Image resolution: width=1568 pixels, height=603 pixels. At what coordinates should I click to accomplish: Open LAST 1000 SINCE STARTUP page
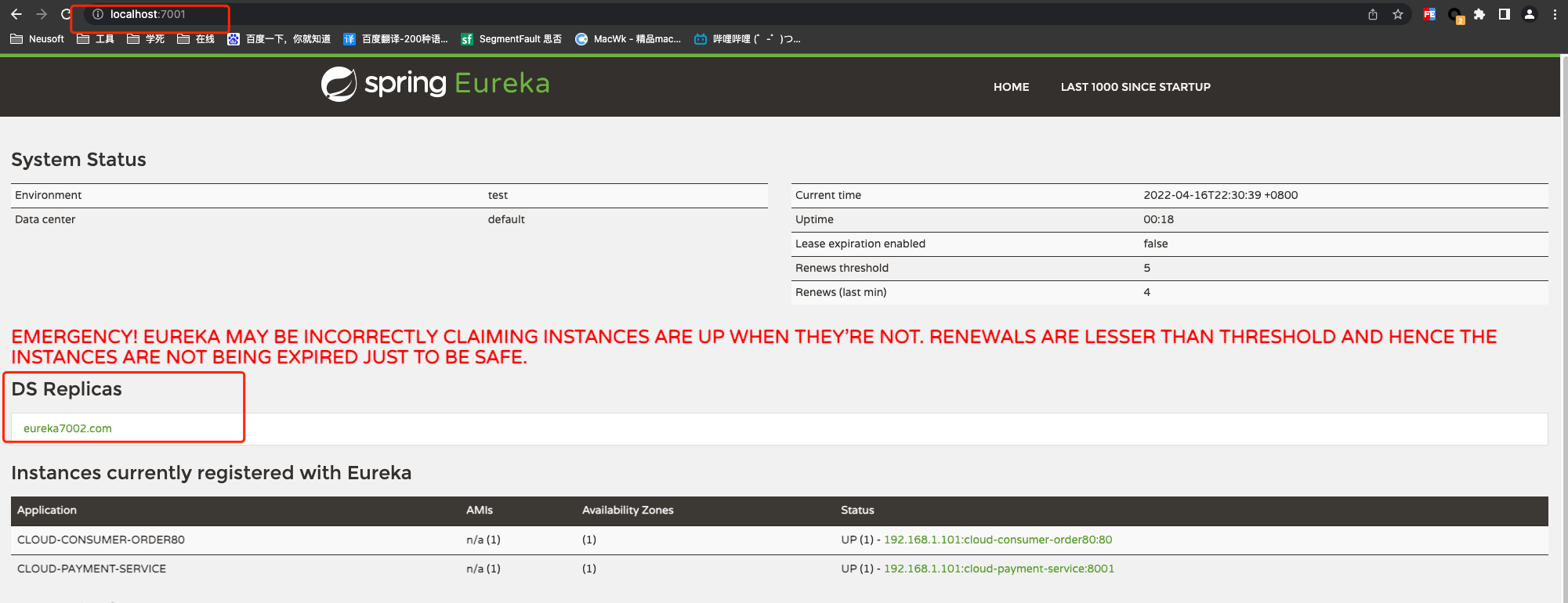(x=1135, y=87)
